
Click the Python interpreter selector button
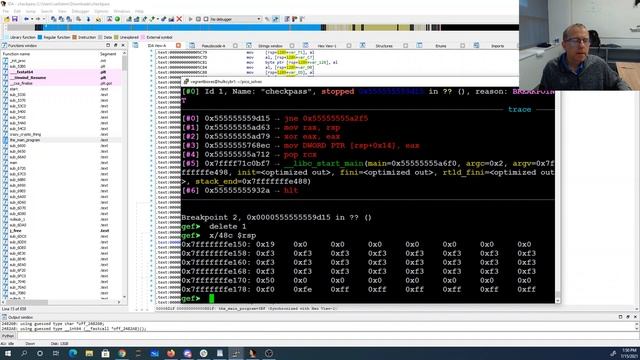click(8, 336)
